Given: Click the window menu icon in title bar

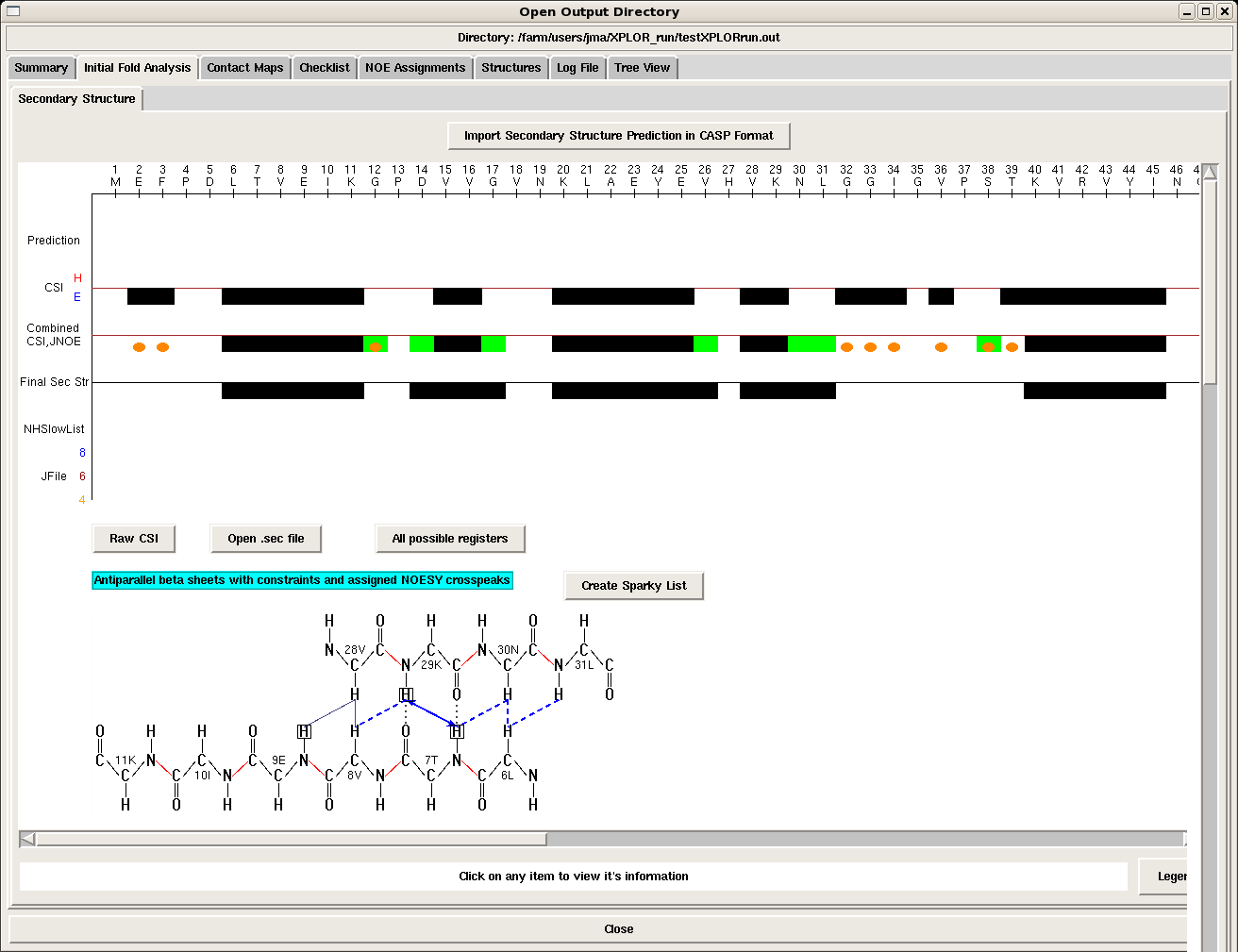Looking at the screenshot, I should tap(13, 11).
